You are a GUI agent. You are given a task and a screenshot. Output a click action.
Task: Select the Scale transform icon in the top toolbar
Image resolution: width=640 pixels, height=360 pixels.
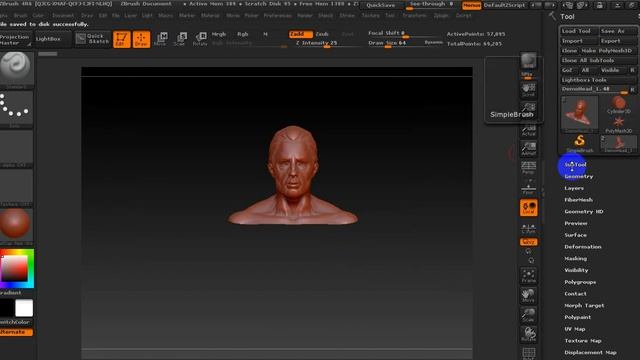coord(180,39)
